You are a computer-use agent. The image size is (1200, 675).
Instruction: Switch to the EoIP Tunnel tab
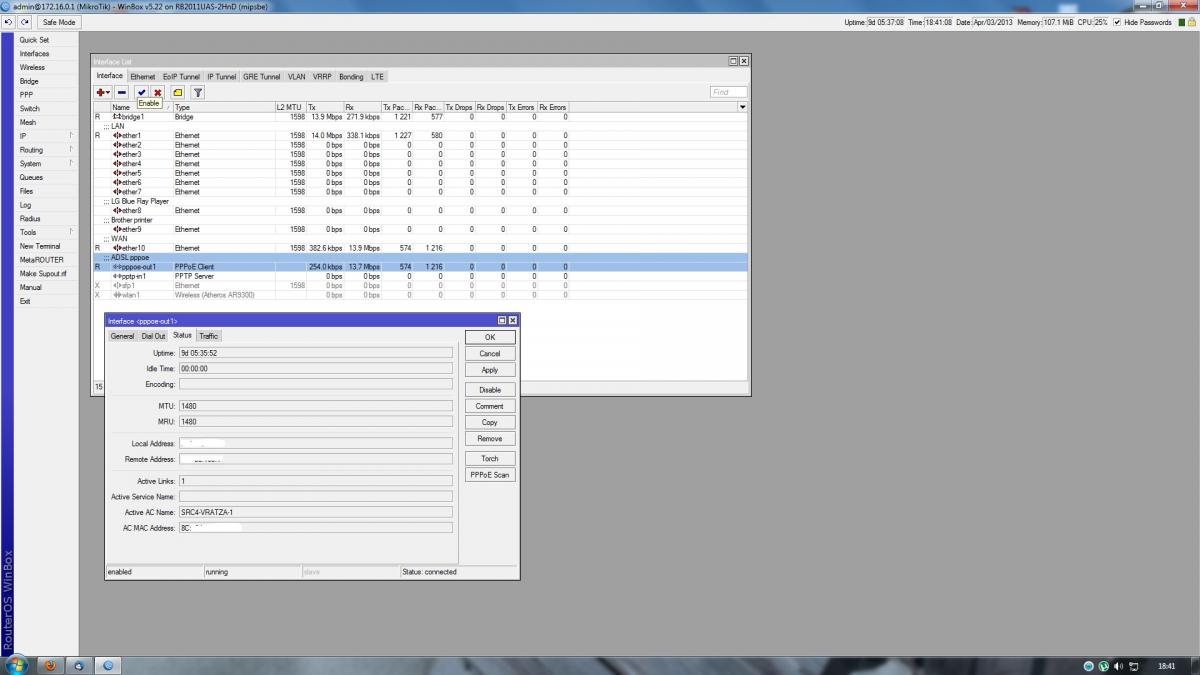coord(181,76)
